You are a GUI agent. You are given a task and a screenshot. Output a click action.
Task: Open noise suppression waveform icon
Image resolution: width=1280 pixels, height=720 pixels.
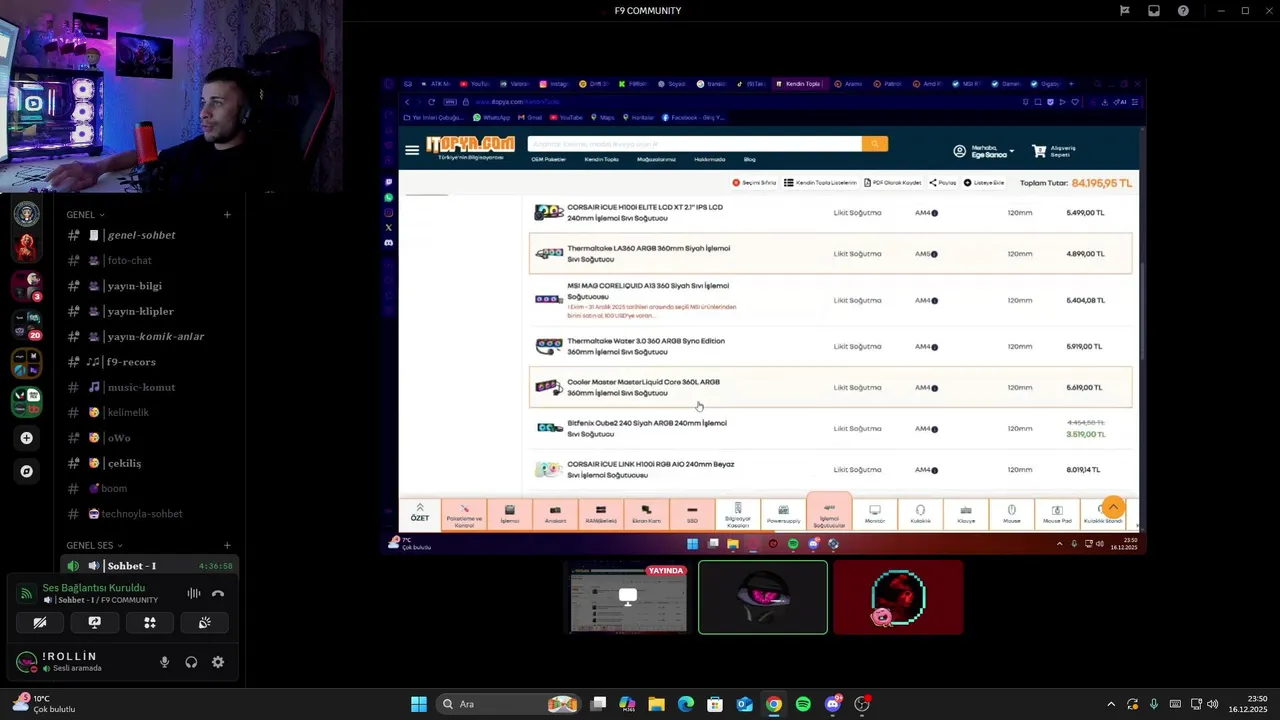coord(194,593)
